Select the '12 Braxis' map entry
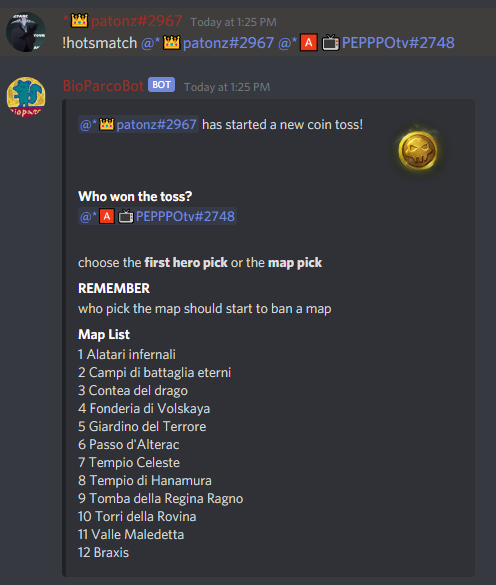Image resolution: width=496 pixels, height=585 pixels. (x=103, y=553)
